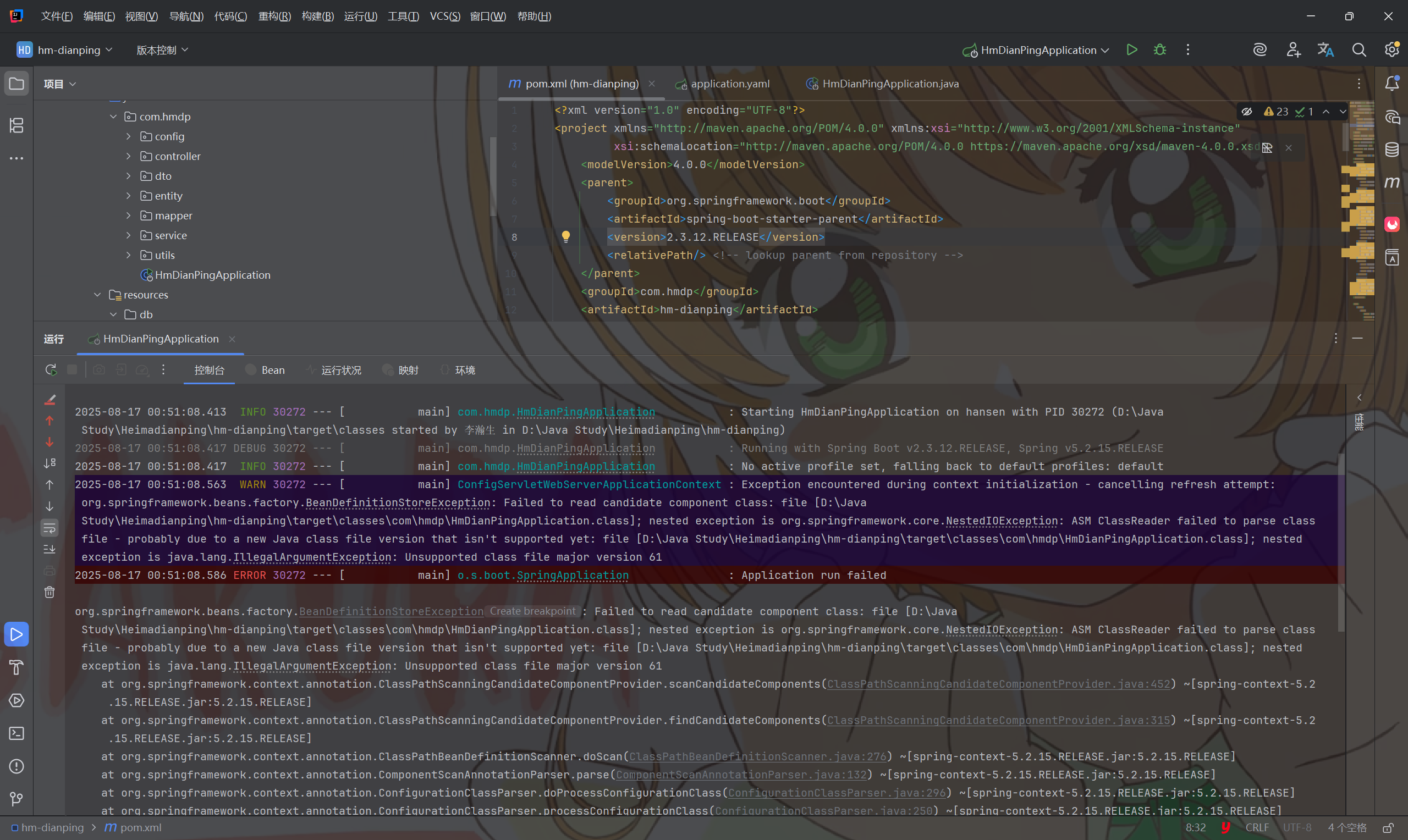Switch to the application.yaml tab

[729, 84]
